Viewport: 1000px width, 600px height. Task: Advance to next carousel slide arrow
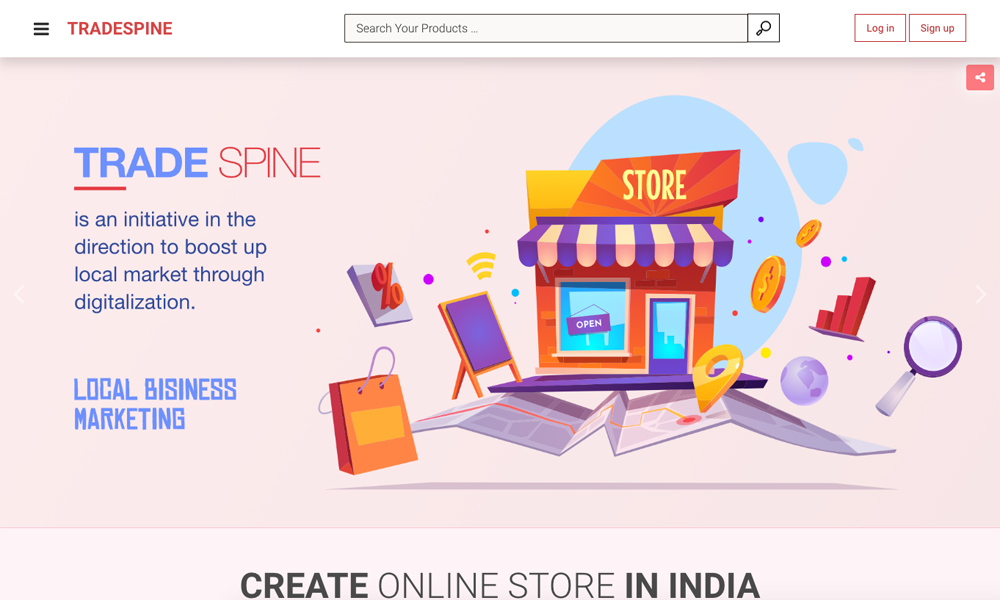[x=981, y=294]
